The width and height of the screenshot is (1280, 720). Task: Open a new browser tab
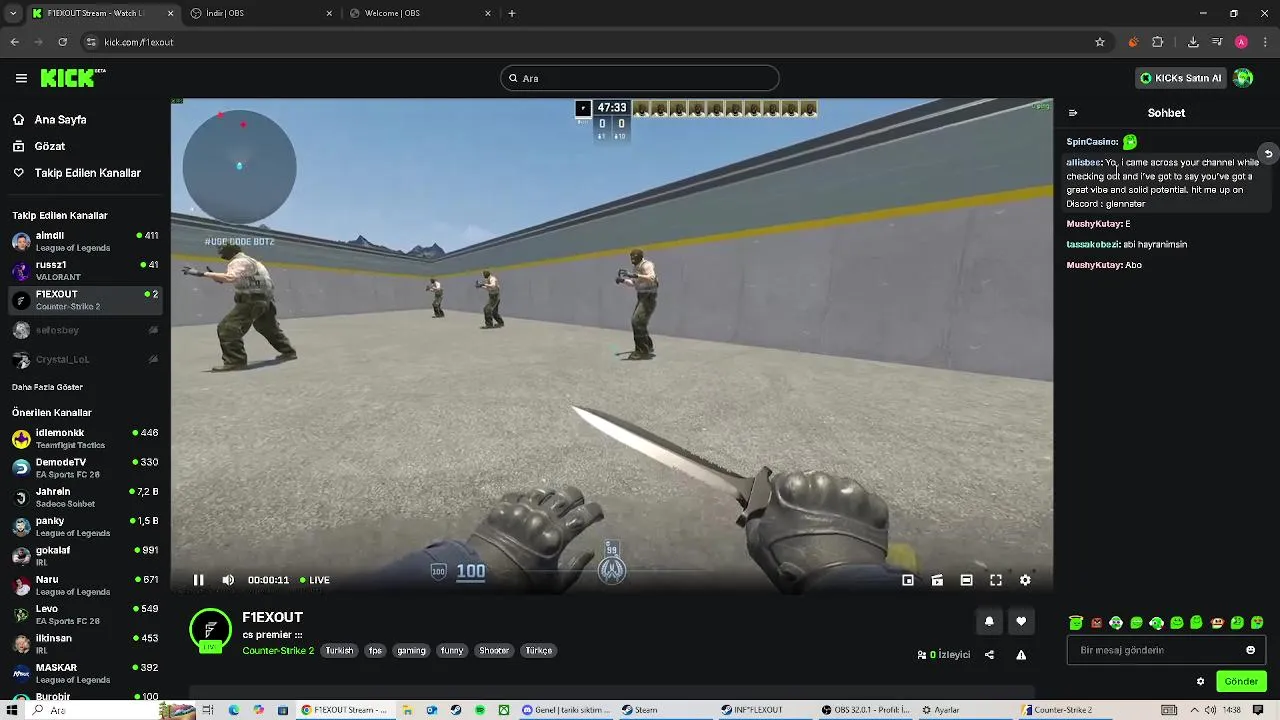pyautogui.click(x=512, y=13)
